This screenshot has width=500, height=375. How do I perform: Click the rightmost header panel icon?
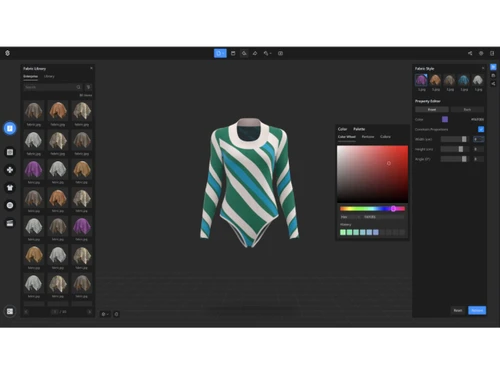(492, 53)
